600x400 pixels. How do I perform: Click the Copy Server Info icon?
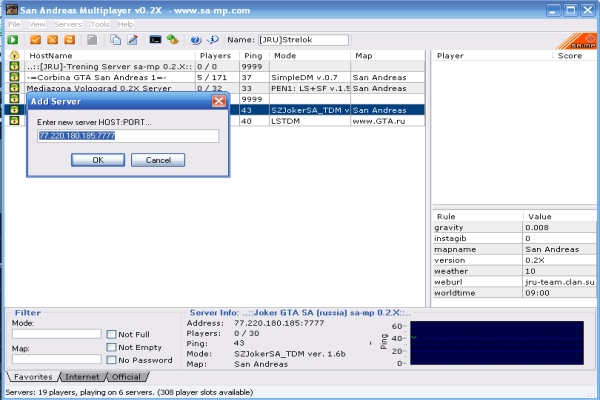click(115, 39)
